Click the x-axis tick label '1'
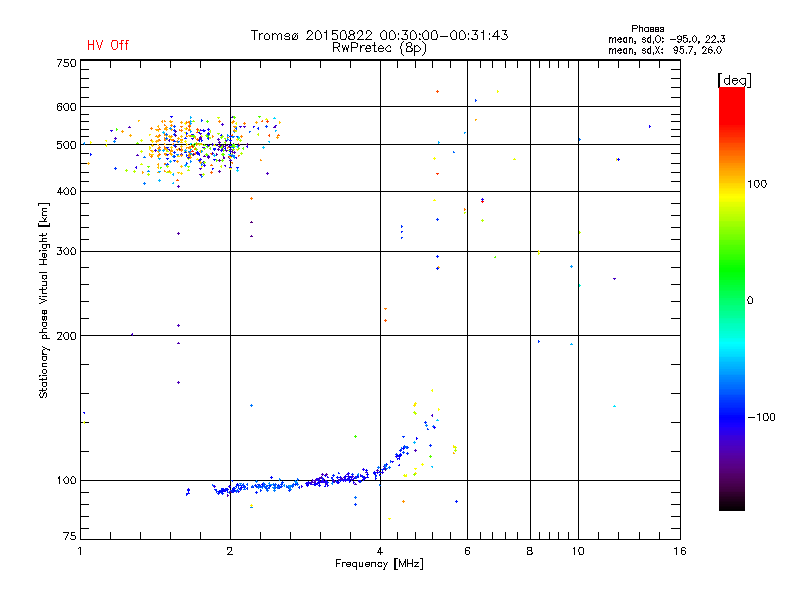 pyautogui.click(x=80, y=551)
